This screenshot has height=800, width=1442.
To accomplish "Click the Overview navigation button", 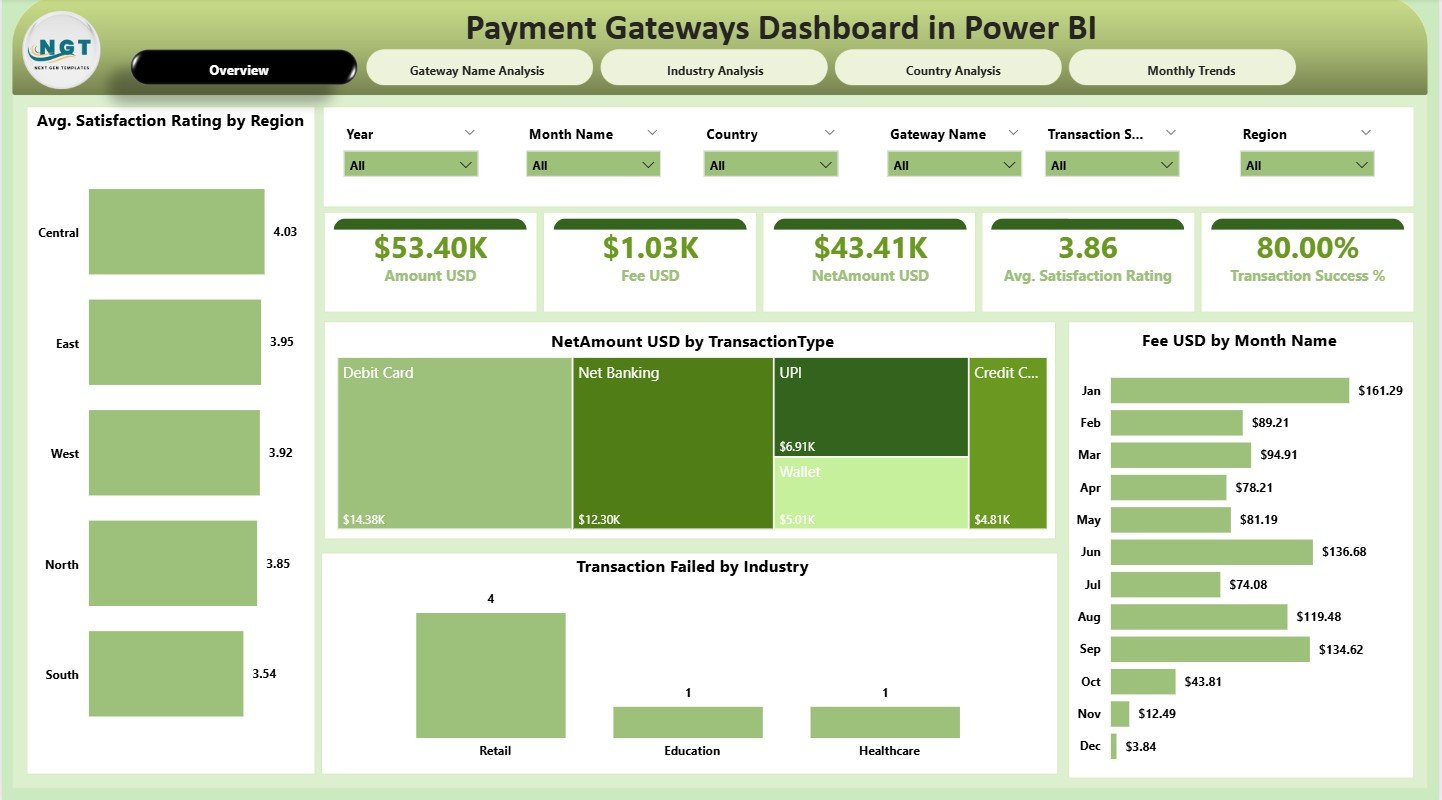I will [239, 70].
